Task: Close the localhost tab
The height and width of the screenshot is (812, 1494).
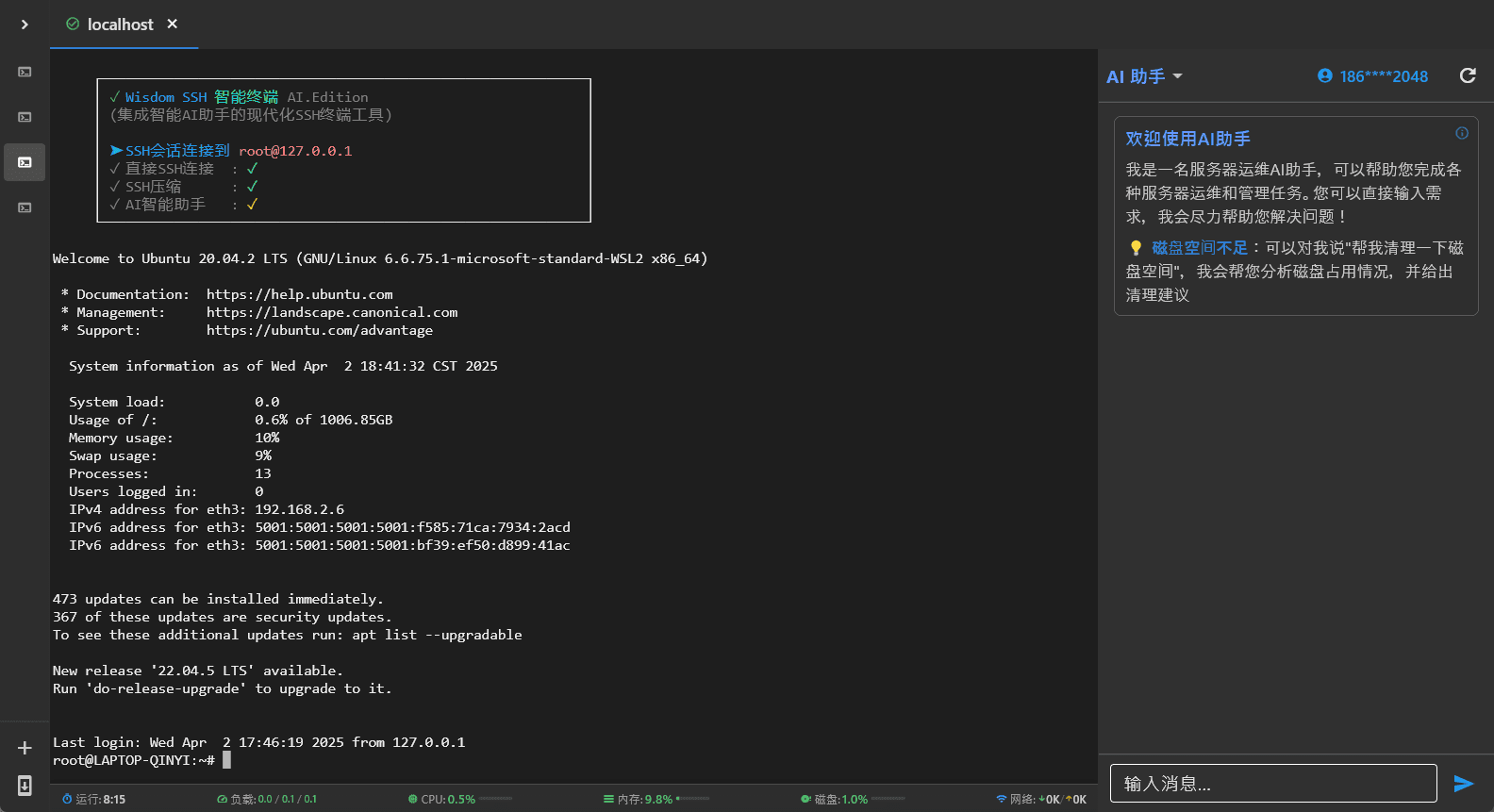Action: click(x=173, y=24)
